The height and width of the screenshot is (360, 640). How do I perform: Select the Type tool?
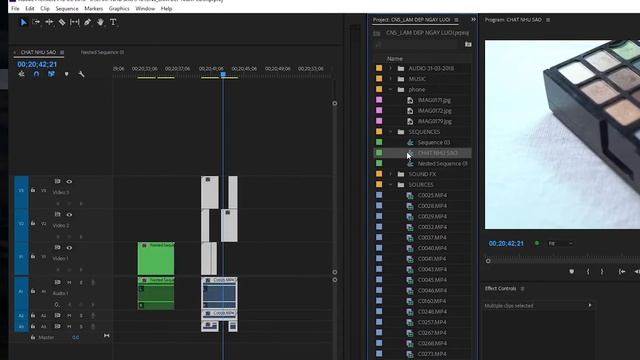coord(113,22)
